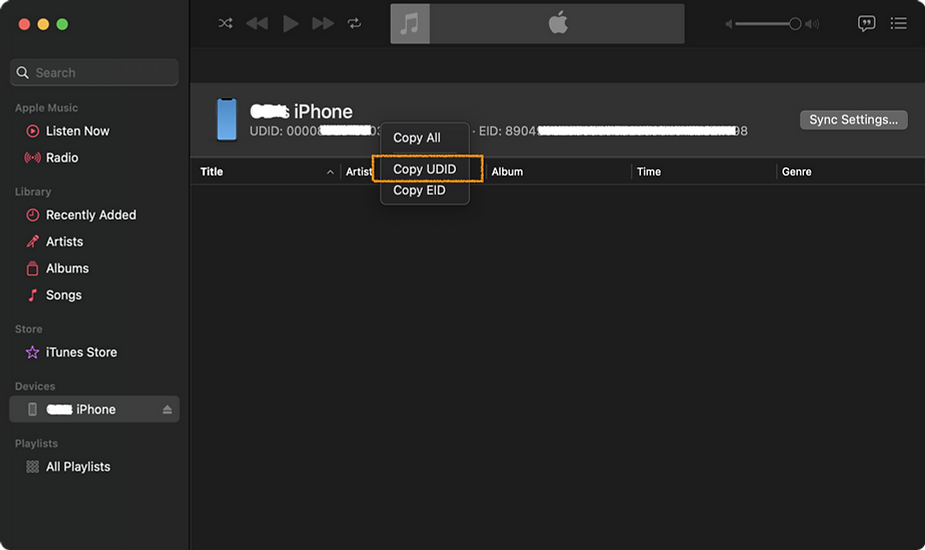Skip back to previous track
Screen dimensions: 925x550
pyautogui.click(x=257, y=24)
